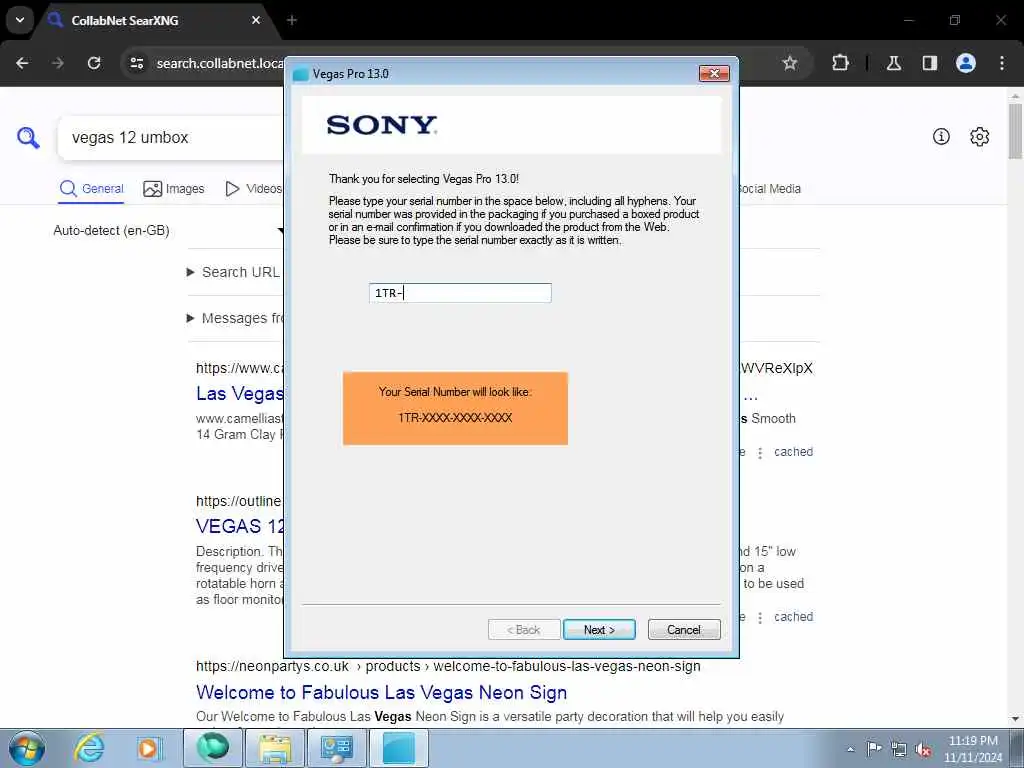
Task: Close the CollabNet SearXNG tab
Action: pos(256,20)
